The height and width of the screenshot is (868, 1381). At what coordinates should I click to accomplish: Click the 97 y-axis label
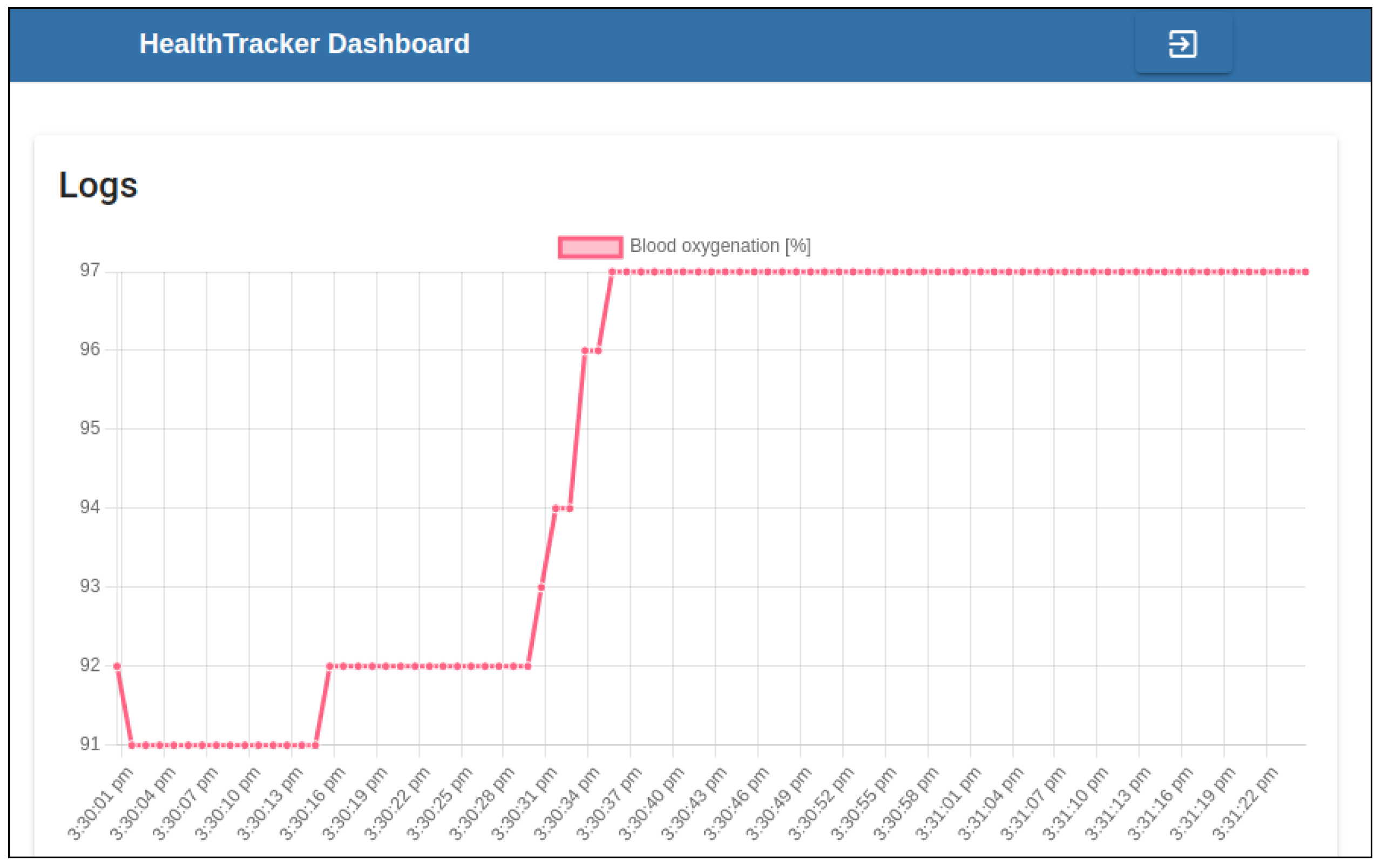click(x=90, y=270)
